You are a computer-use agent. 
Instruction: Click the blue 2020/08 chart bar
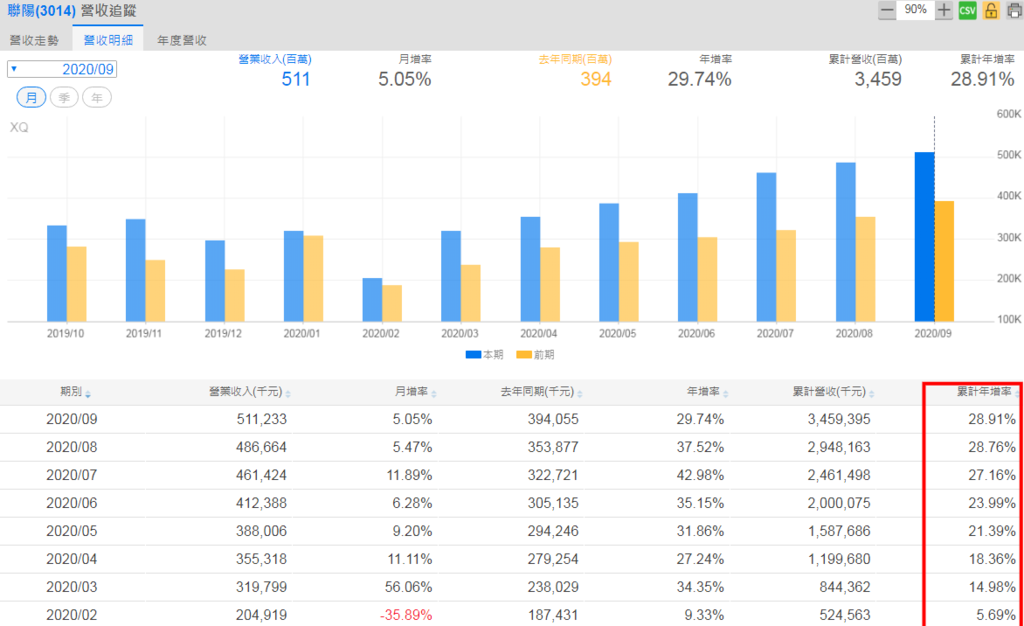pos(846,242)
